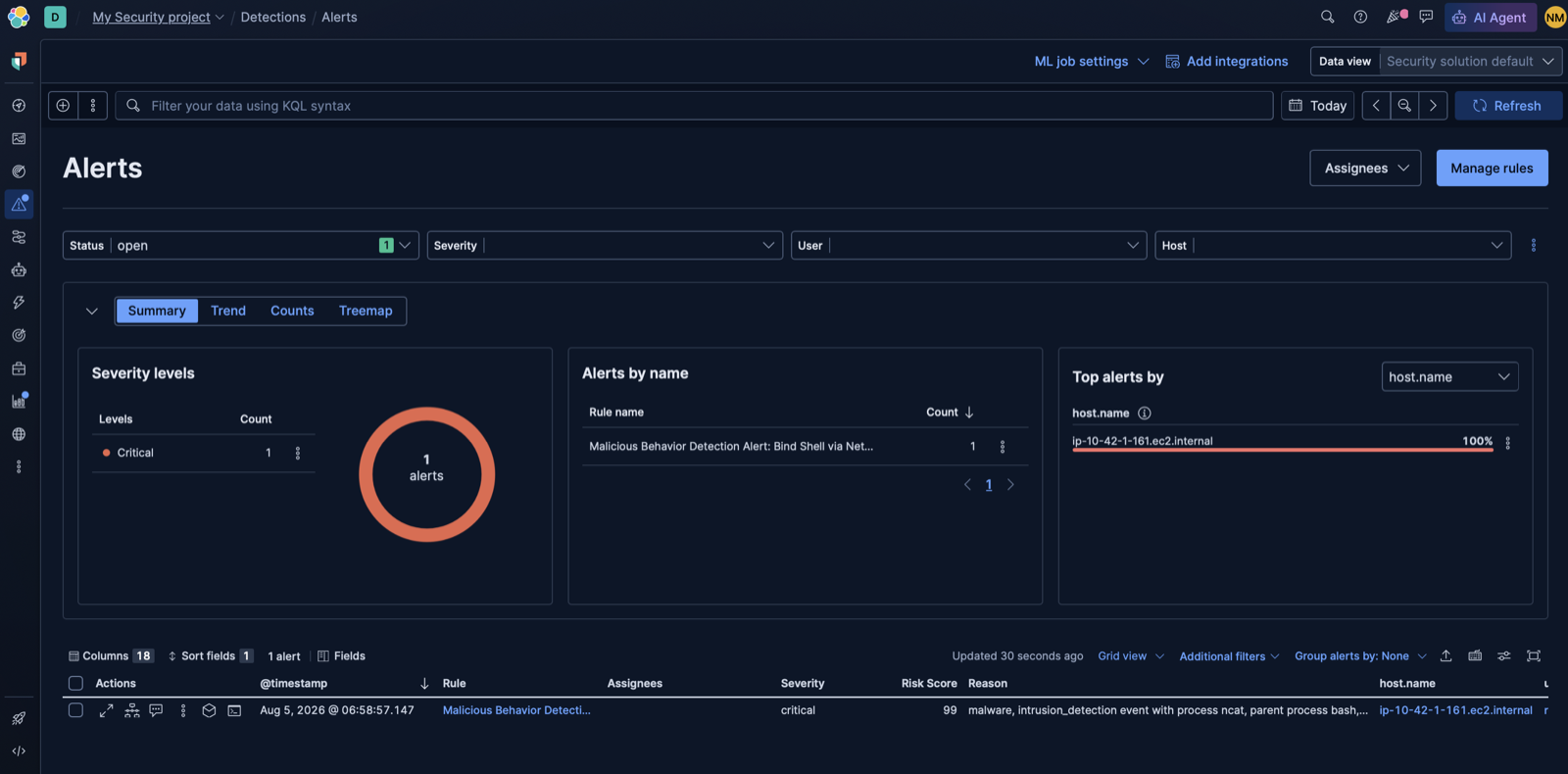Open the Assignees dropdown

pos(1365,169)
